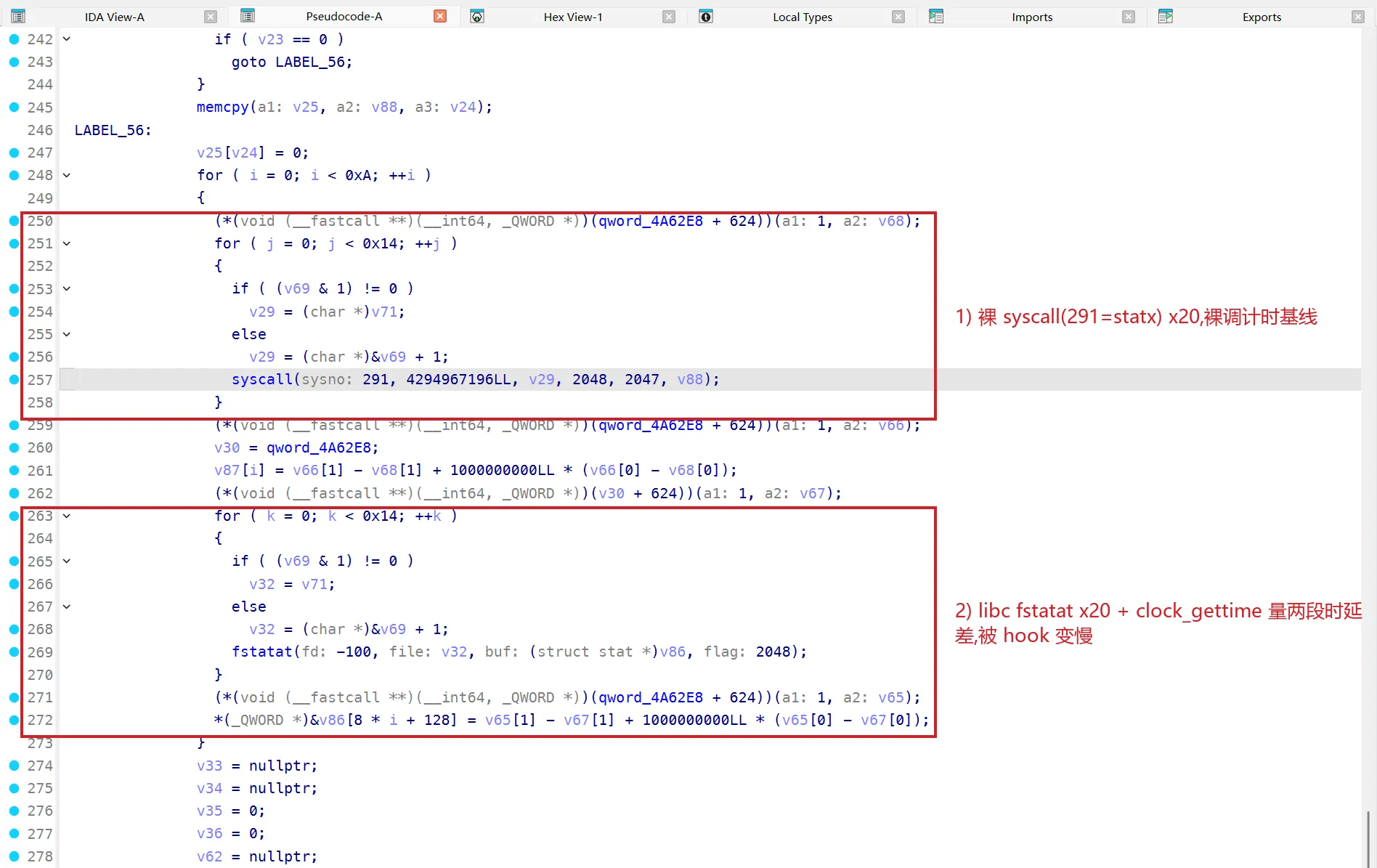Close the Local Types tab
Screen dimensions: 1377x868
898,17
